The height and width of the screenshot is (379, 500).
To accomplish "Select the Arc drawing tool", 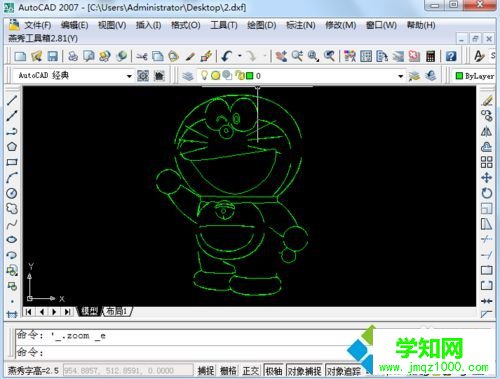I will click(12, 178).
